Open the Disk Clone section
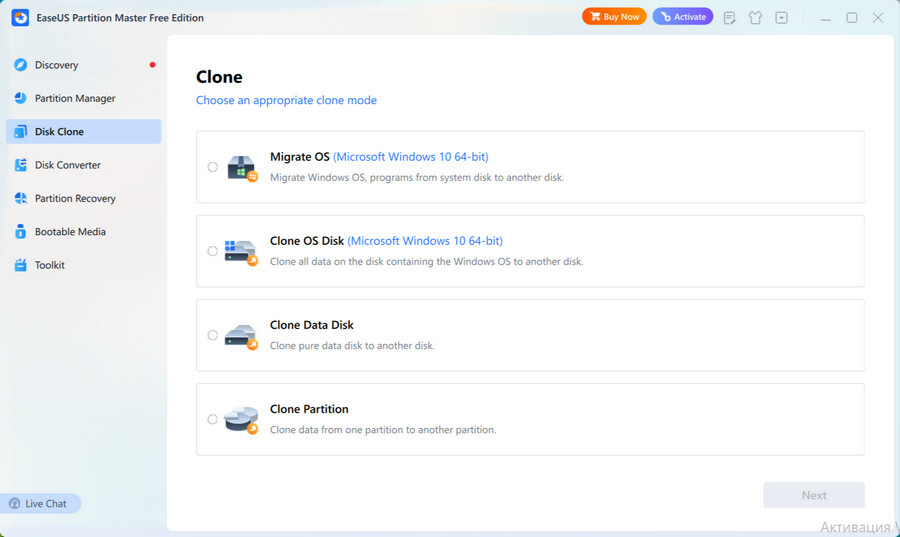 84,131
